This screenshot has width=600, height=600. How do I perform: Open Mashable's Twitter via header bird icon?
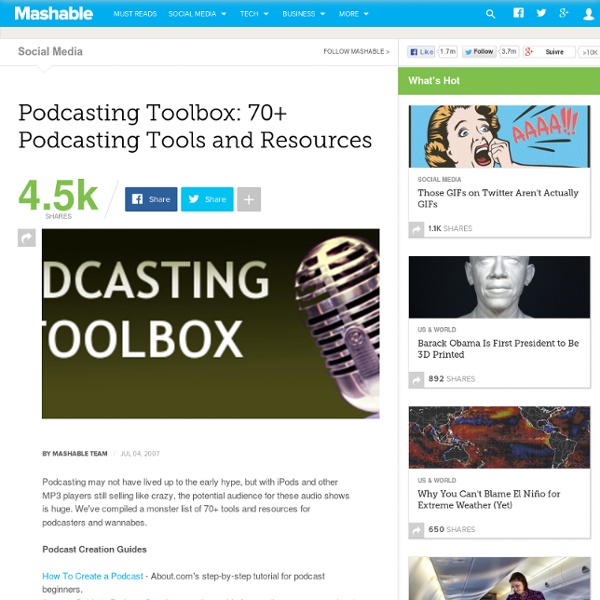pyautogui.click(x=541, y=13)
